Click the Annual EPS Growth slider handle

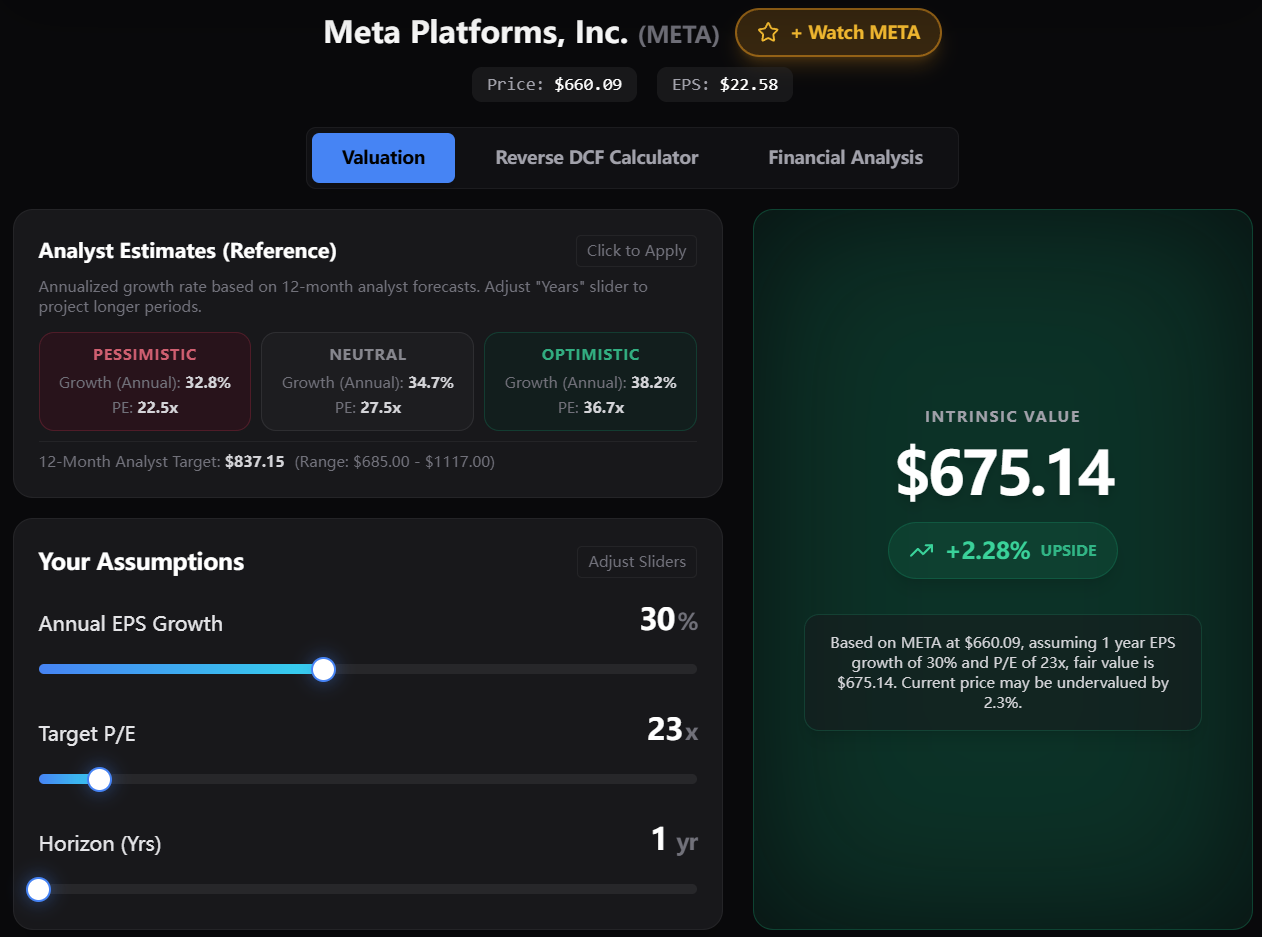pos(323,669)
